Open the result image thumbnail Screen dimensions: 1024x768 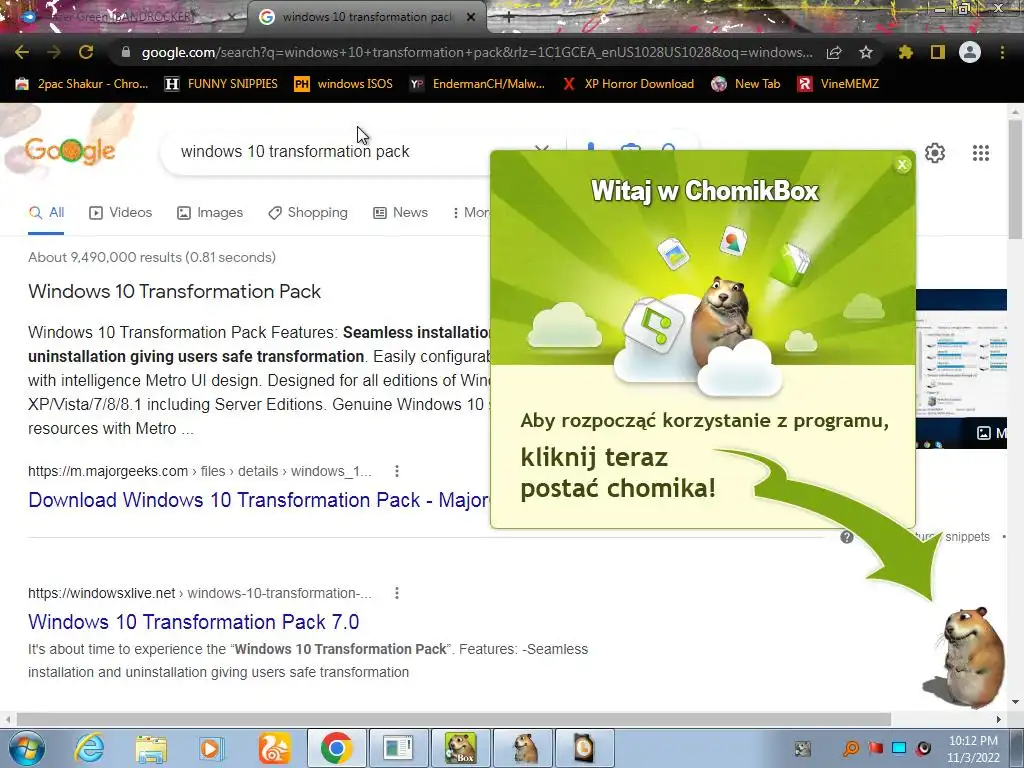pyautogui.click(x=961, y=369)
